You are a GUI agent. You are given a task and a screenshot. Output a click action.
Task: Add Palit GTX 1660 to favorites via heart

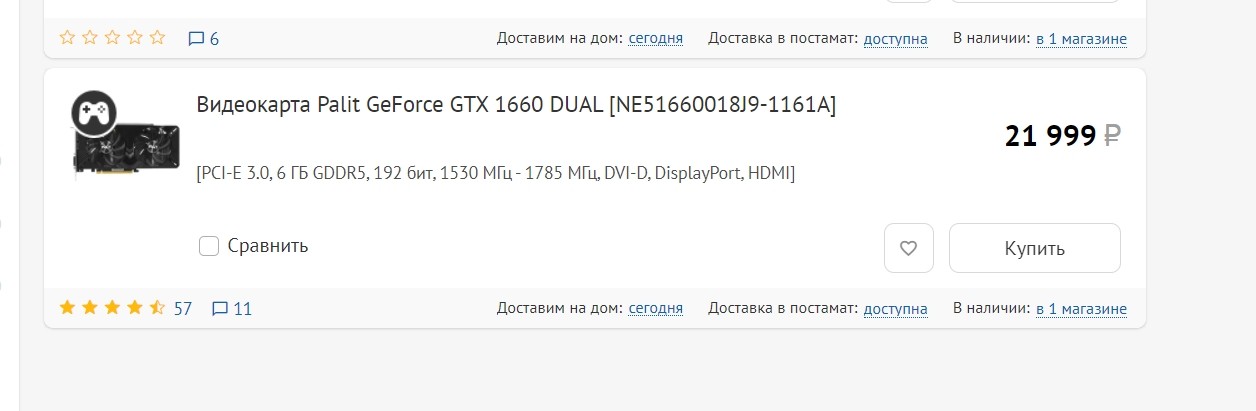[908, 248]
